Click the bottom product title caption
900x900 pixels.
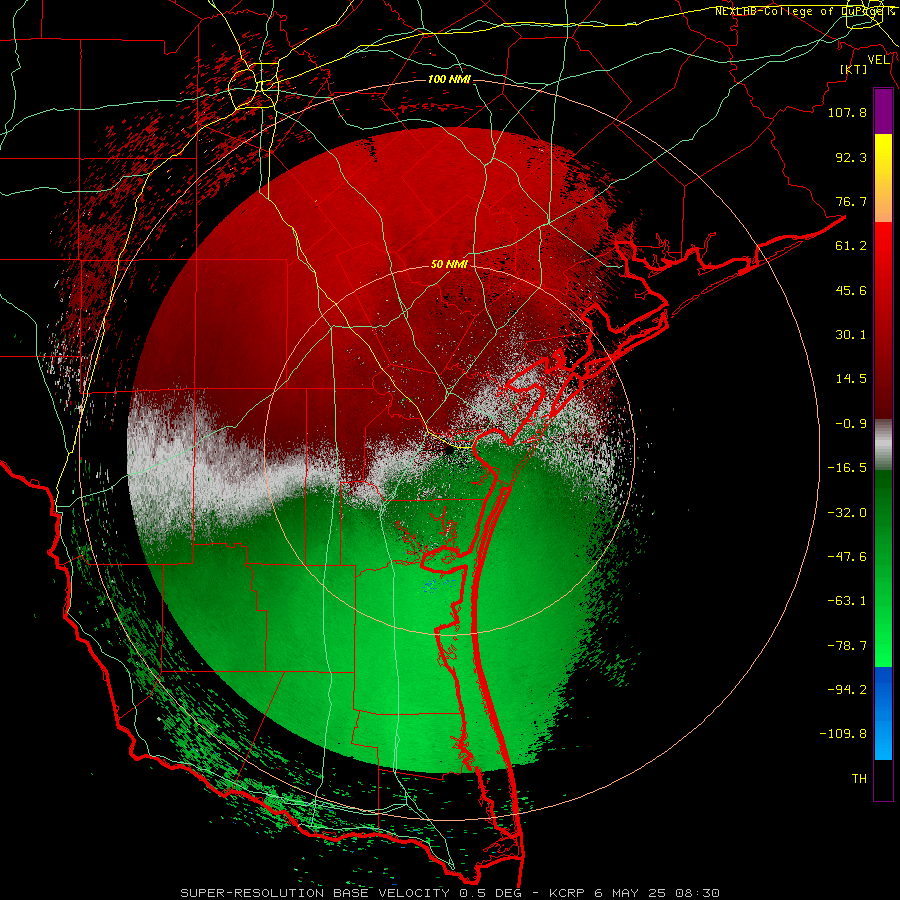(x=449, y=893)
